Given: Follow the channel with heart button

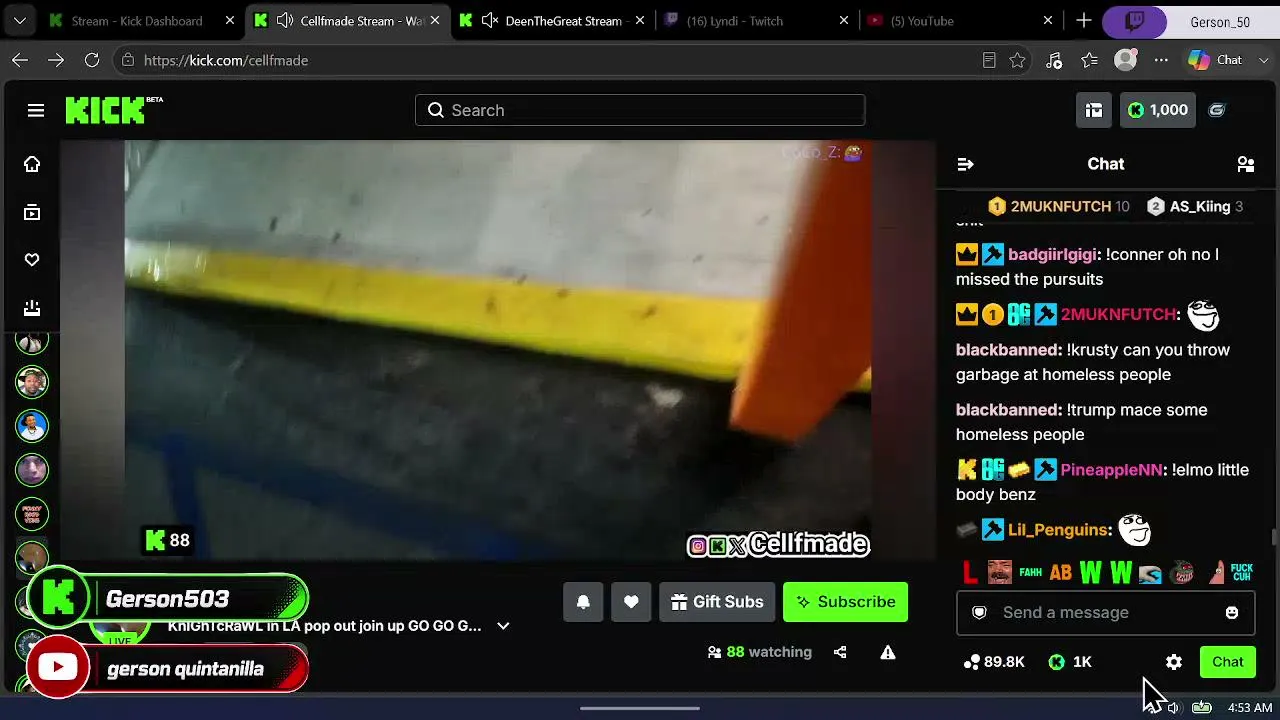Looking at the screenshot, I should (631, 602).
